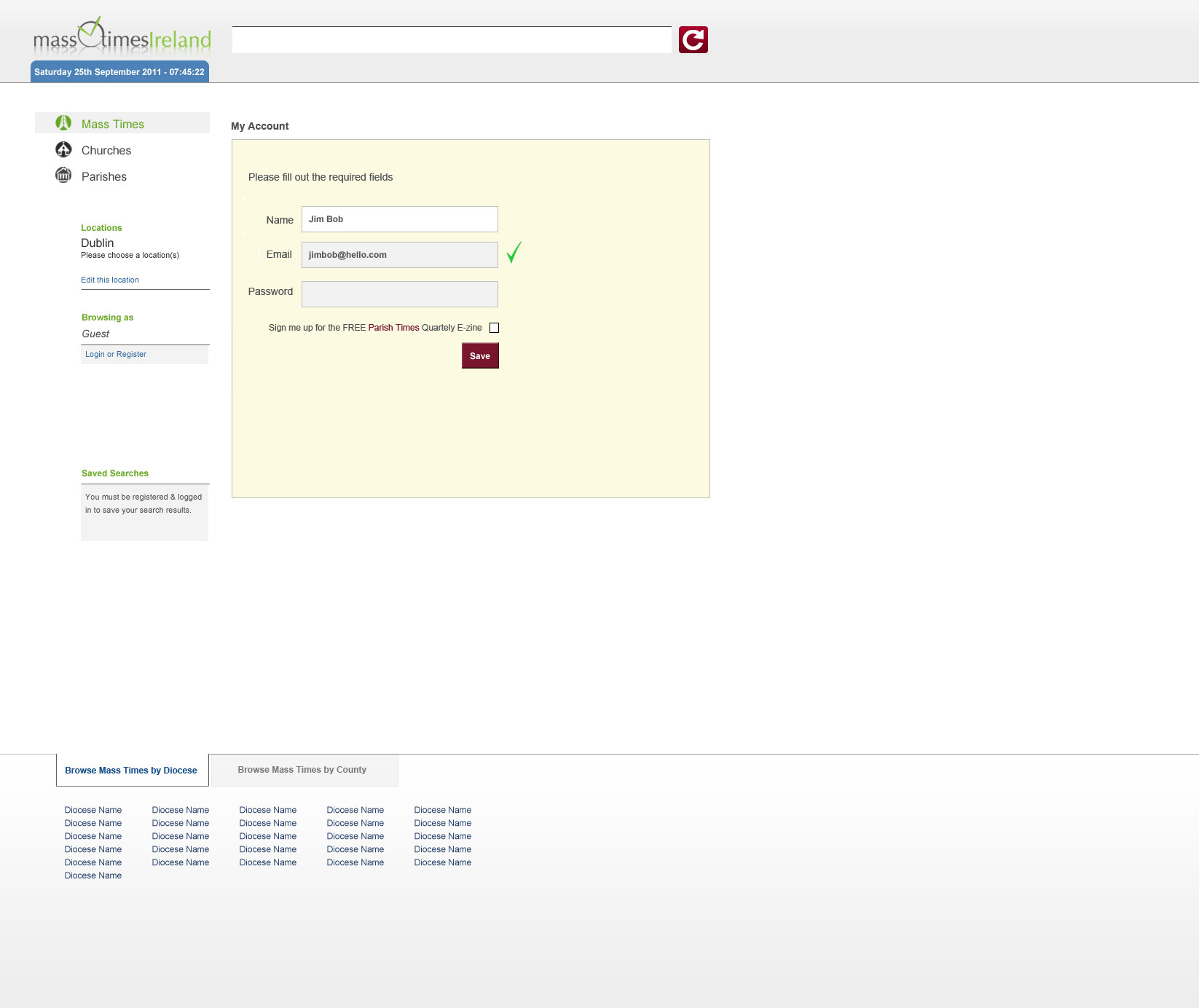
Task: Open Mass Times menu item
Action: (113, 125)
